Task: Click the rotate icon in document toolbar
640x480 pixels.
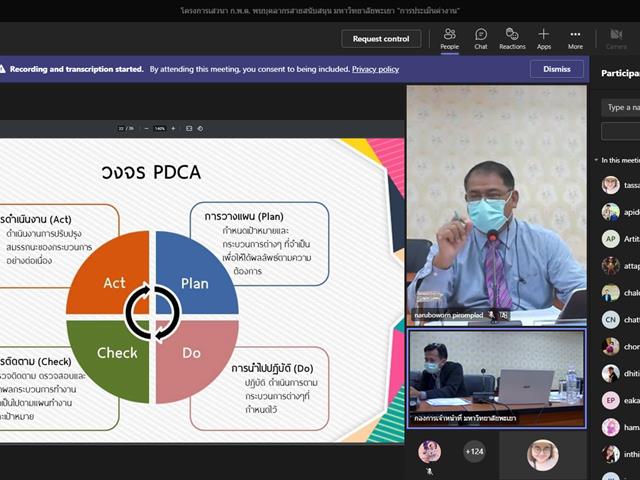Action: click(200, 129)
